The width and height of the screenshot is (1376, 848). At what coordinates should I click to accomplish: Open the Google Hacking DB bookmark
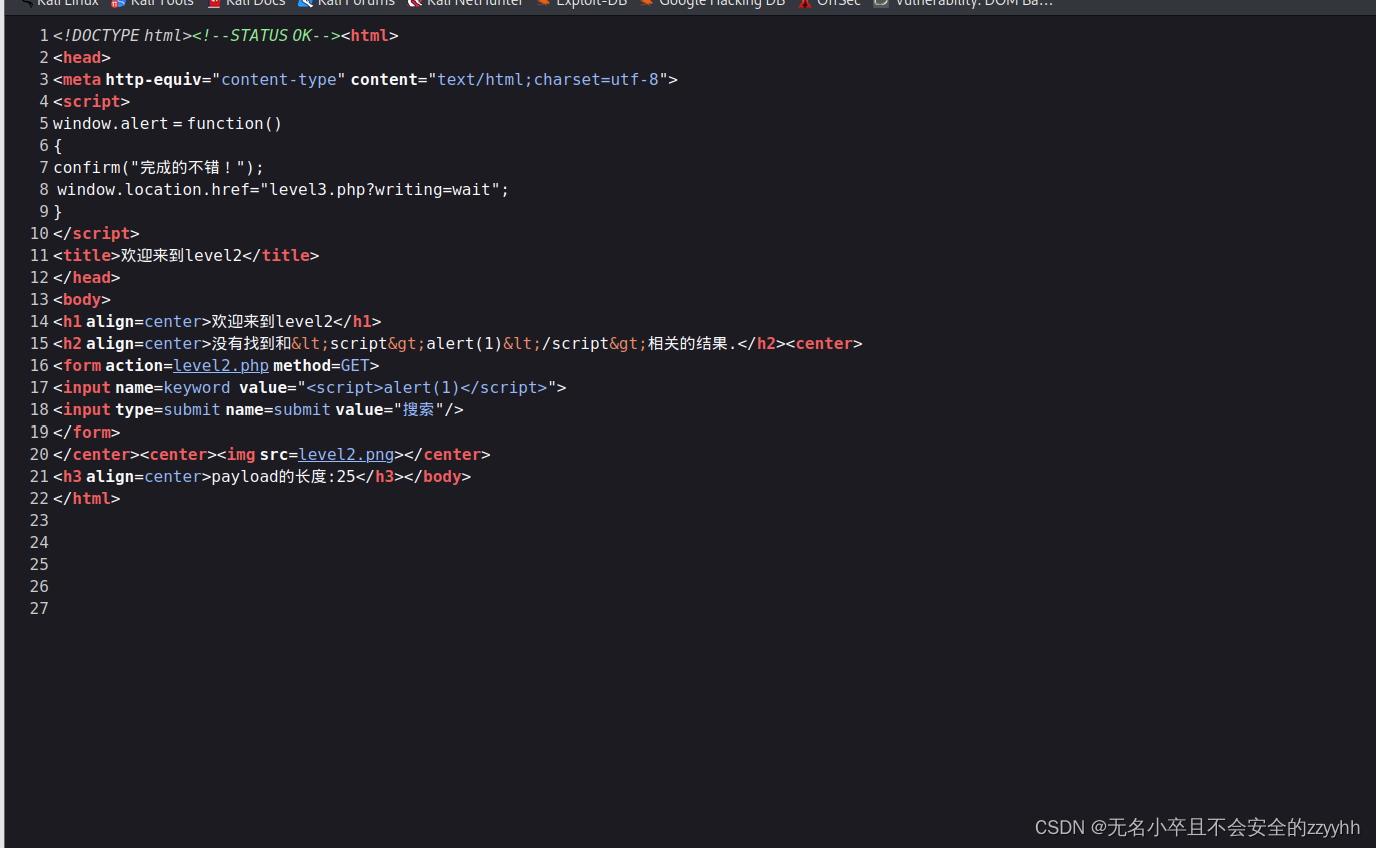pos(712,3)
